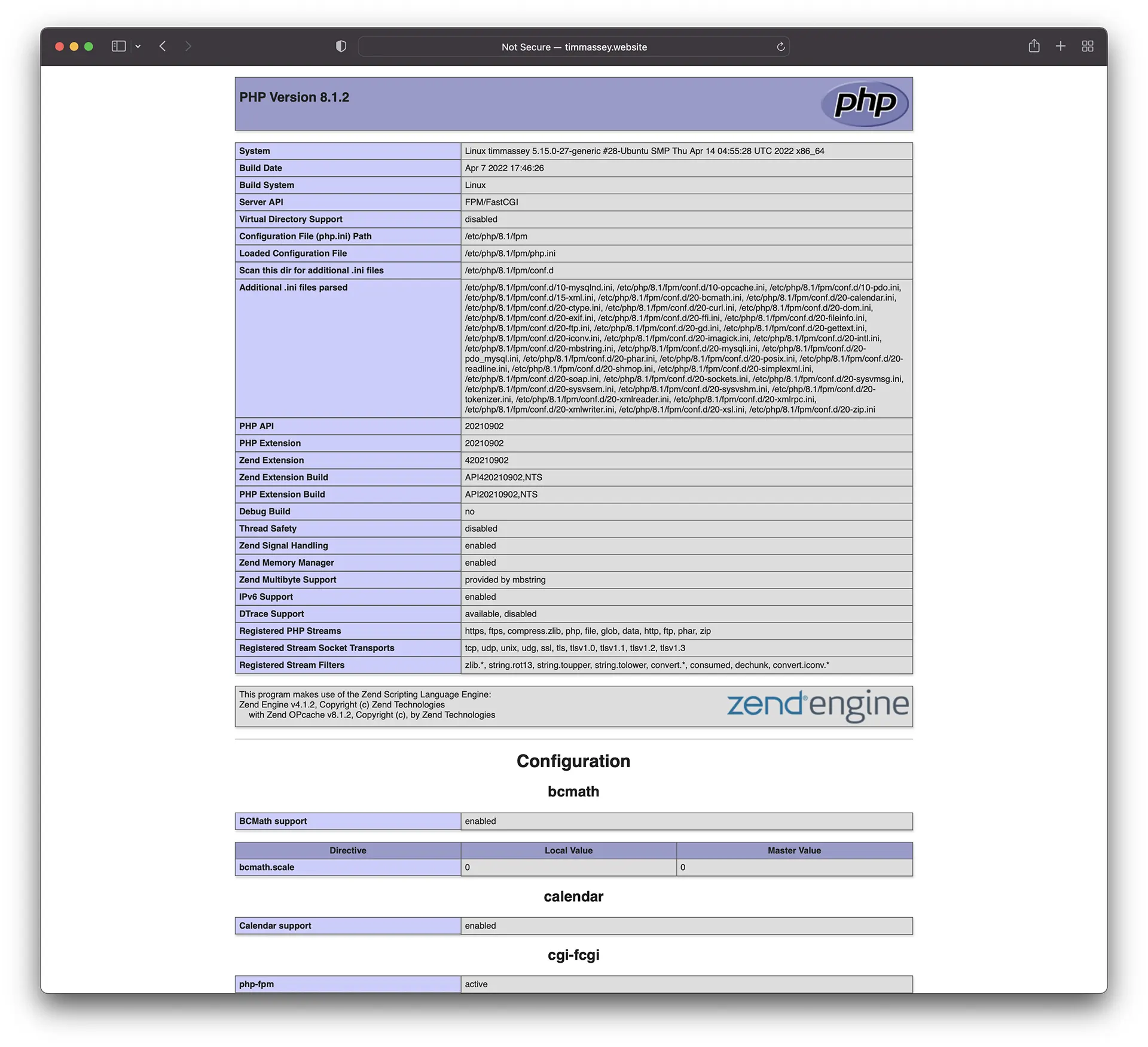The height and width of the screenshot is (1047, 1148).
Task: Select the PHP Extension row label
Action: (x=270, y=443)
